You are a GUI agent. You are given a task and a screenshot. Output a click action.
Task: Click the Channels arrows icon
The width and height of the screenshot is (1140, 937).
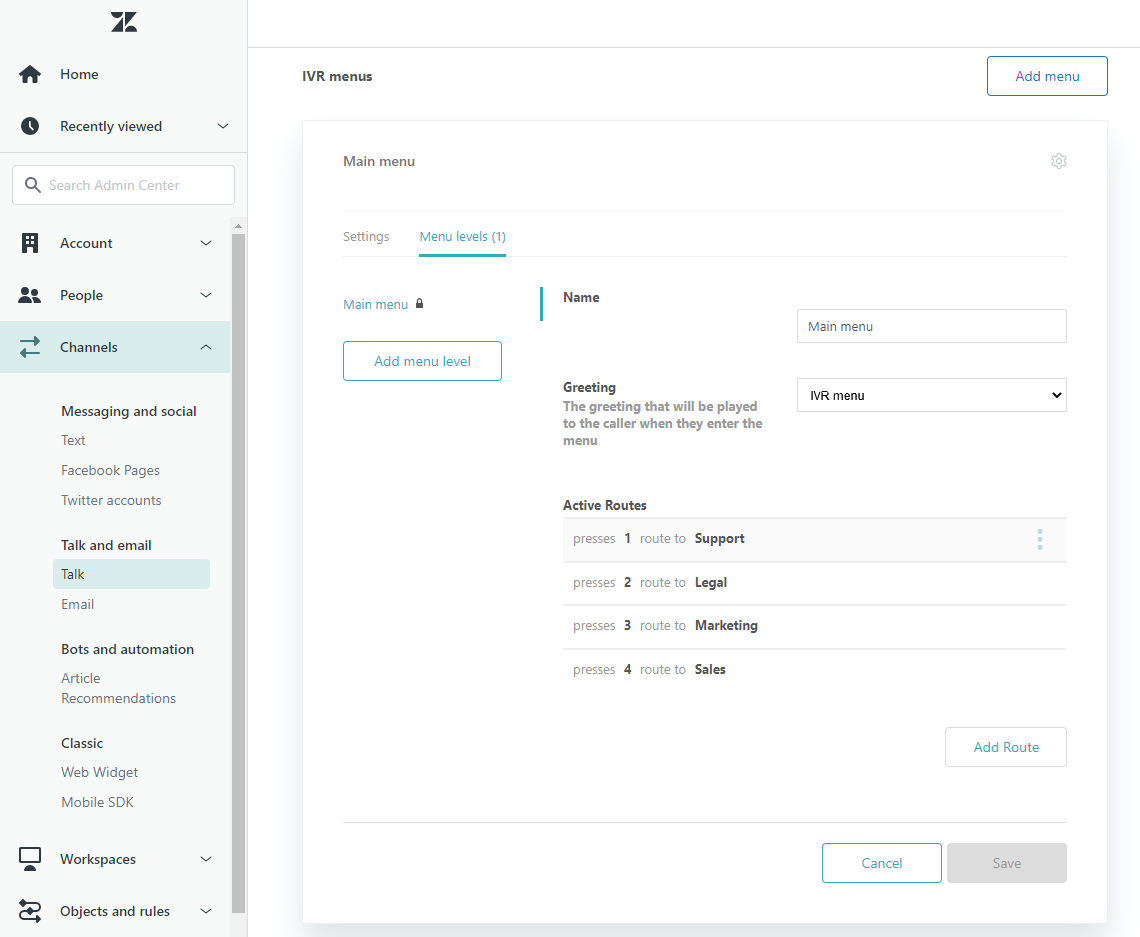(x=30, y=347)
